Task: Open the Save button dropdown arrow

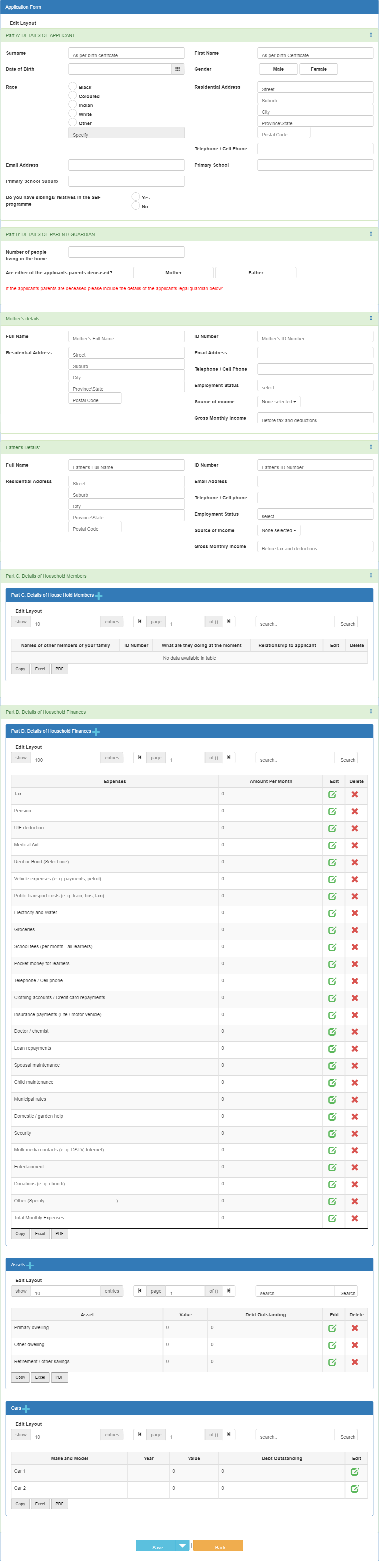Action: (x=183, y=1545)
